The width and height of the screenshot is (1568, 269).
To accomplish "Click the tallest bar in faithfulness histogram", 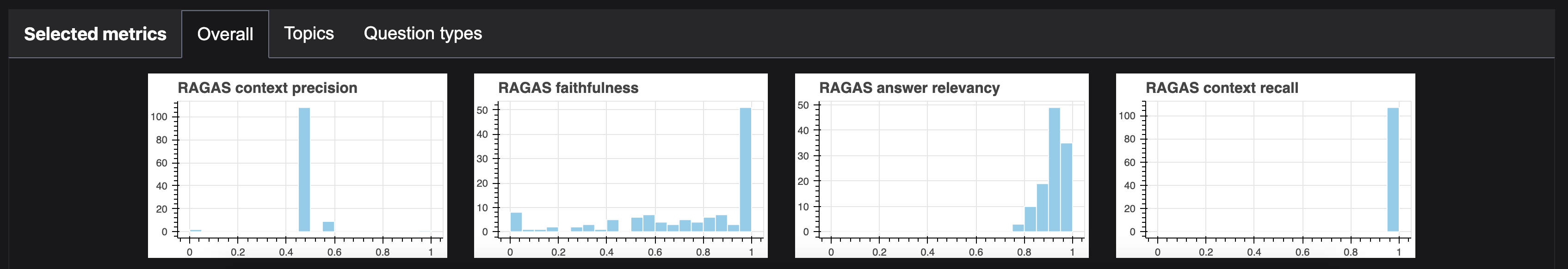I will (746, 170).
